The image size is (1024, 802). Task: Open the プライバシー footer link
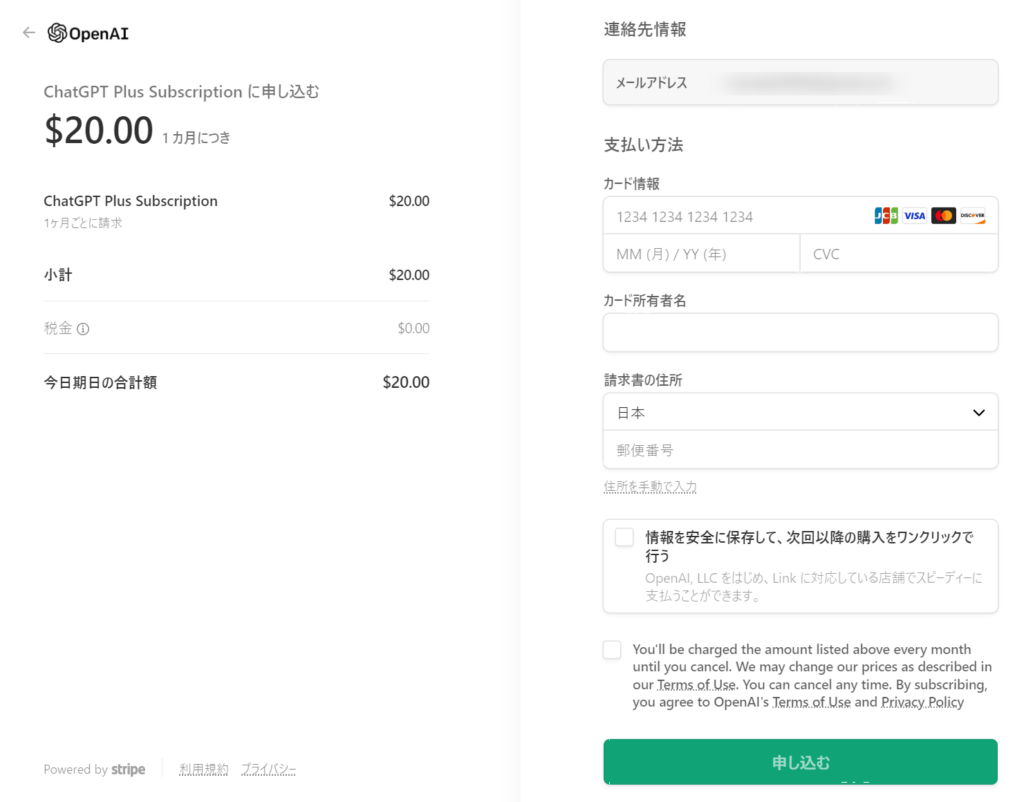point(268,769)
